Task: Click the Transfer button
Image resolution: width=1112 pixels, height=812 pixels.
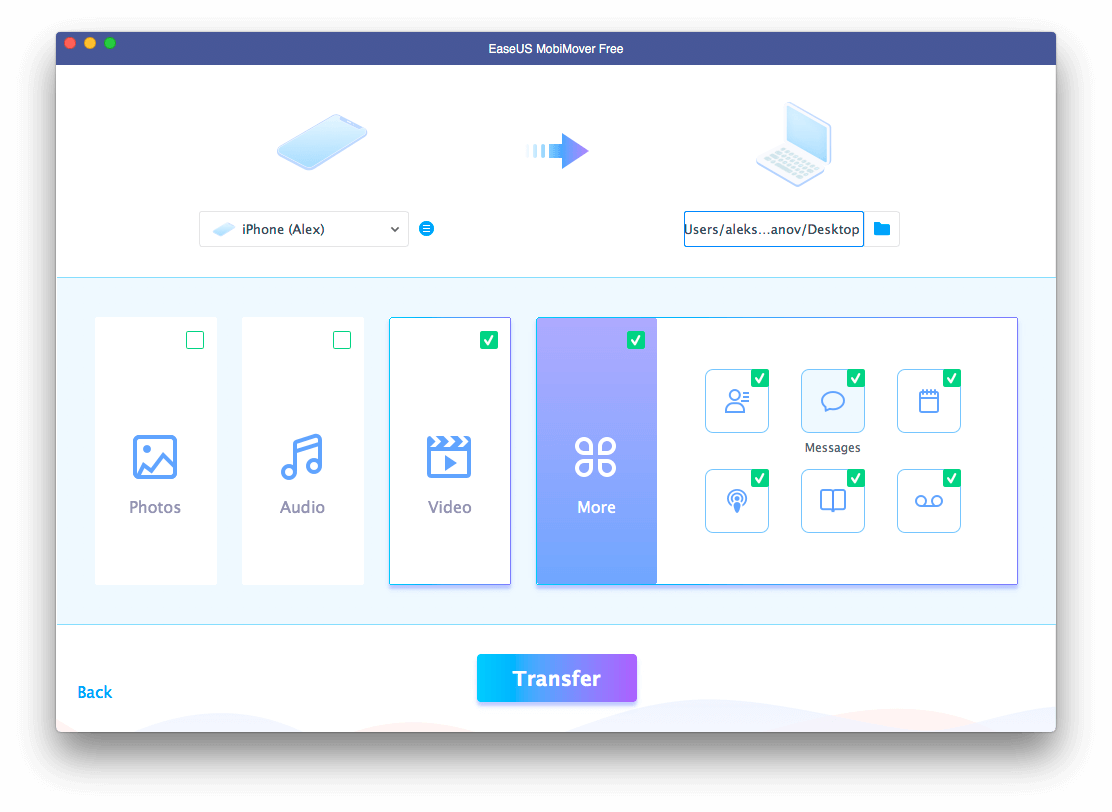Action: coord(557,678)
